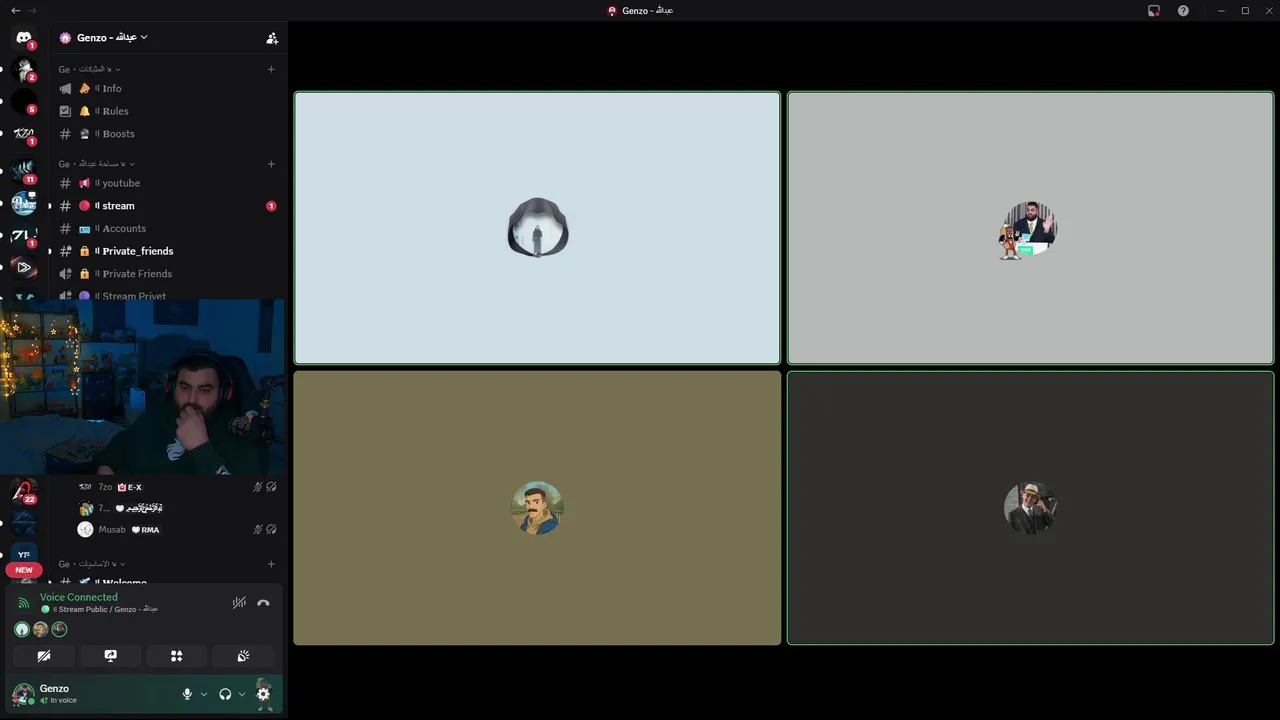Viewport: 1280px width, 720px height.
Task: Click the invite members icon beside server name
Action: (x=272, y=38)
